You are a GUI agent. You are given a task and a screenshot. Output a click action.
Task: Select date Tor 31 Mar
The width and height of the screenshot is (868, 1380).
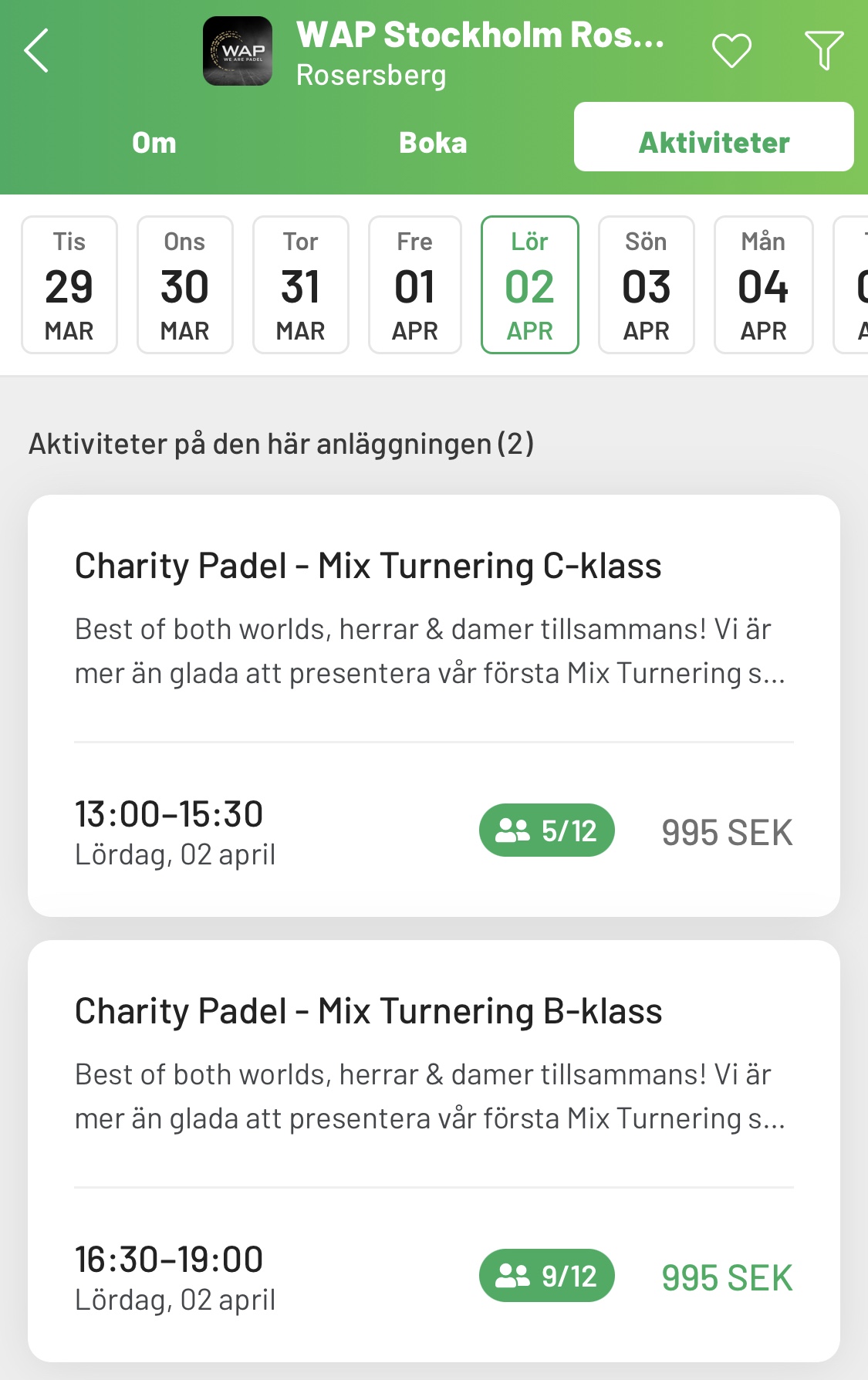click(x=301, y=285)
